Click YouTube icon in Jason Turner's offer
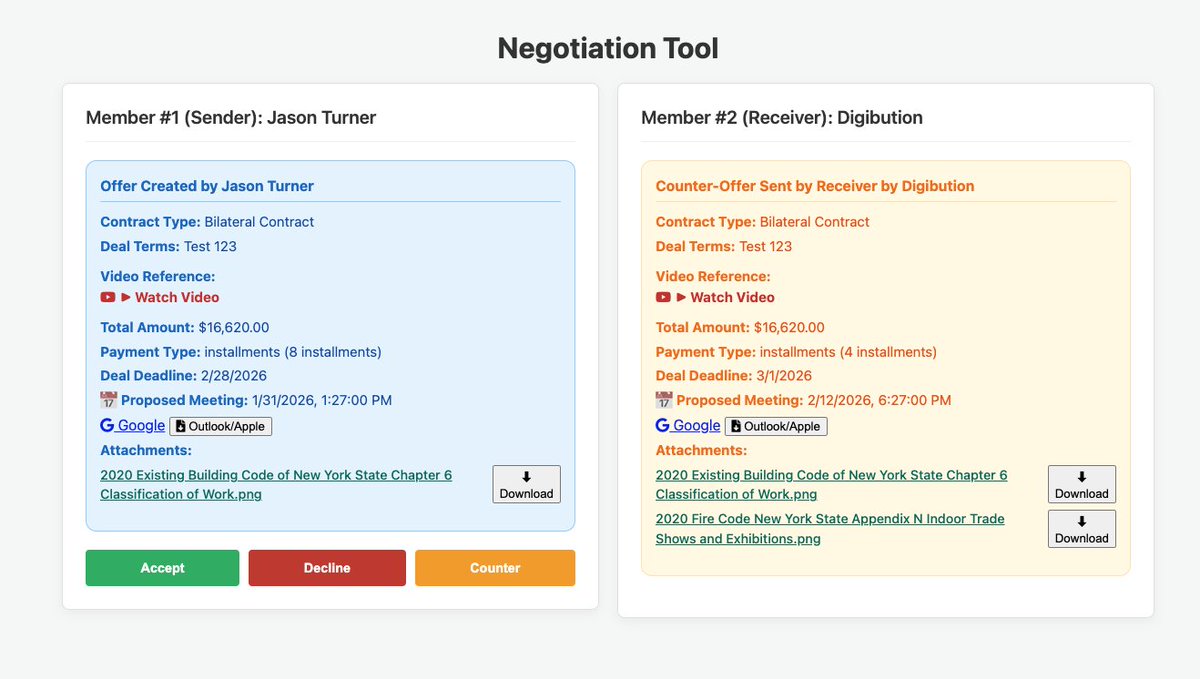The height and width of the screenshot is (679, 1200). [x=108, y=297]
